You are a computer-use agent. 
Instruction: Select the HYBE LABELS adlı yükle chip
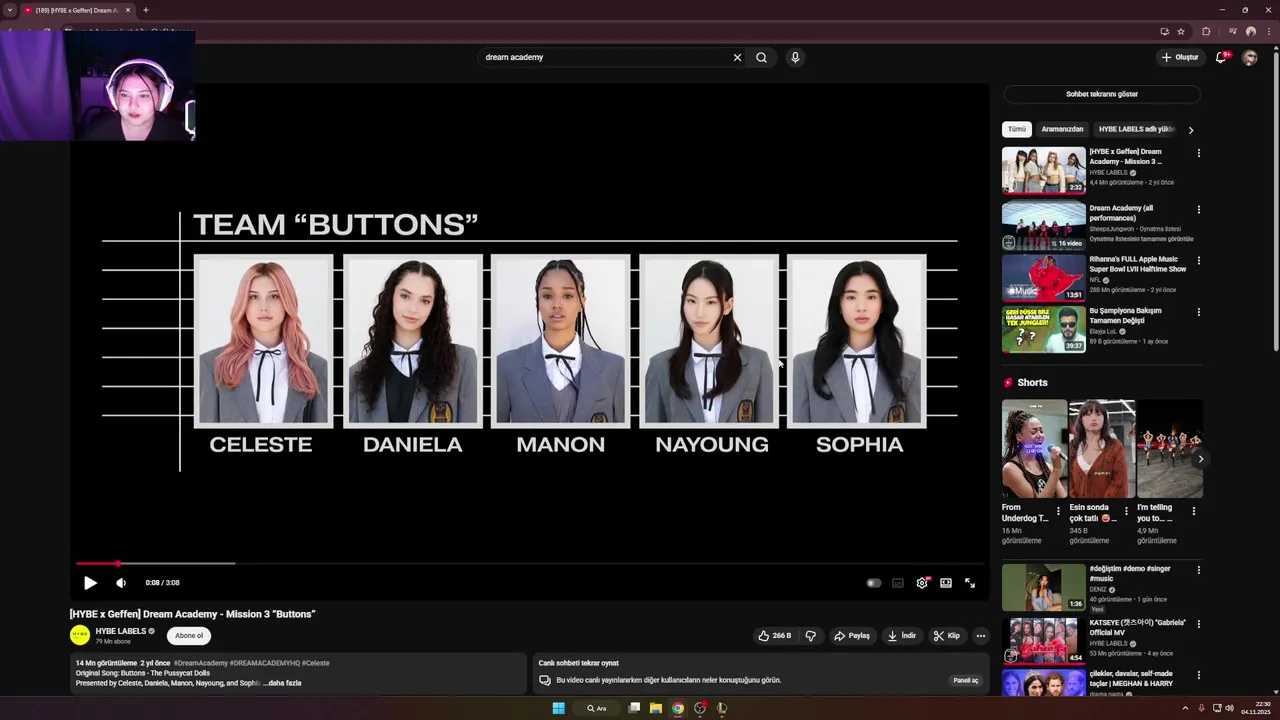(1136, 129)
